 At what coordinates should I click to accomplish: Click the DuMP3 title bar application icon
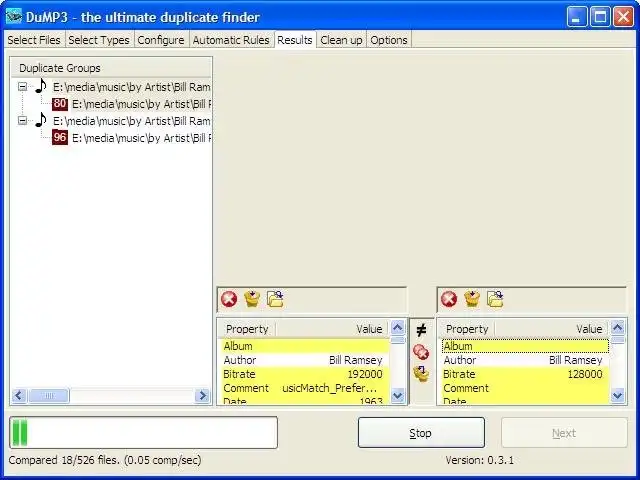click(14, 17)
